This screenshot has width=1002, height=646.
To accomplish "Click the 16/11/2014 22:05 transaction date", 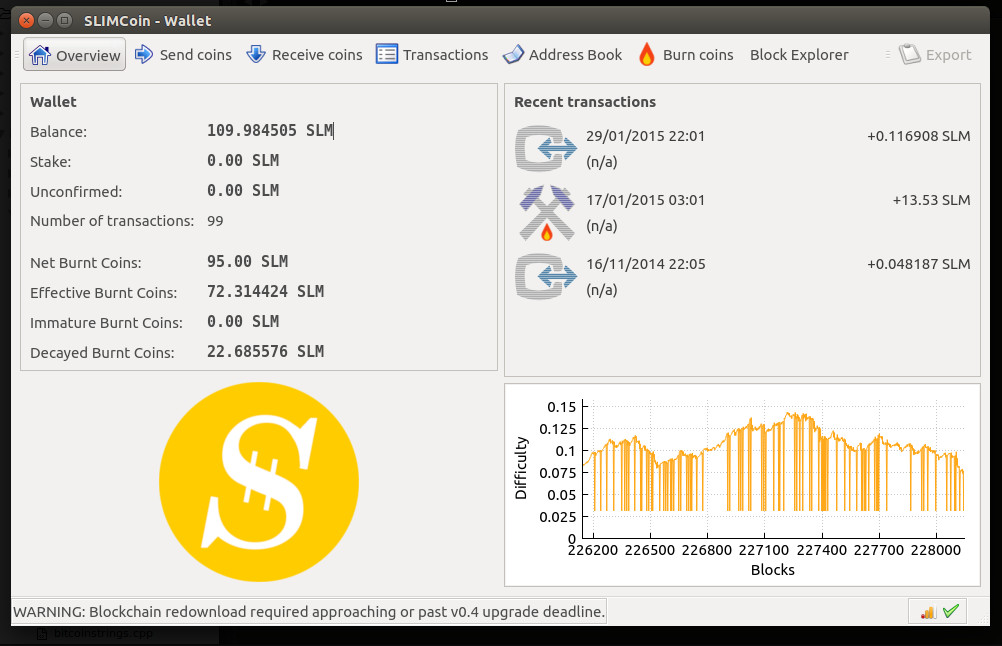I will coord(645,264).
